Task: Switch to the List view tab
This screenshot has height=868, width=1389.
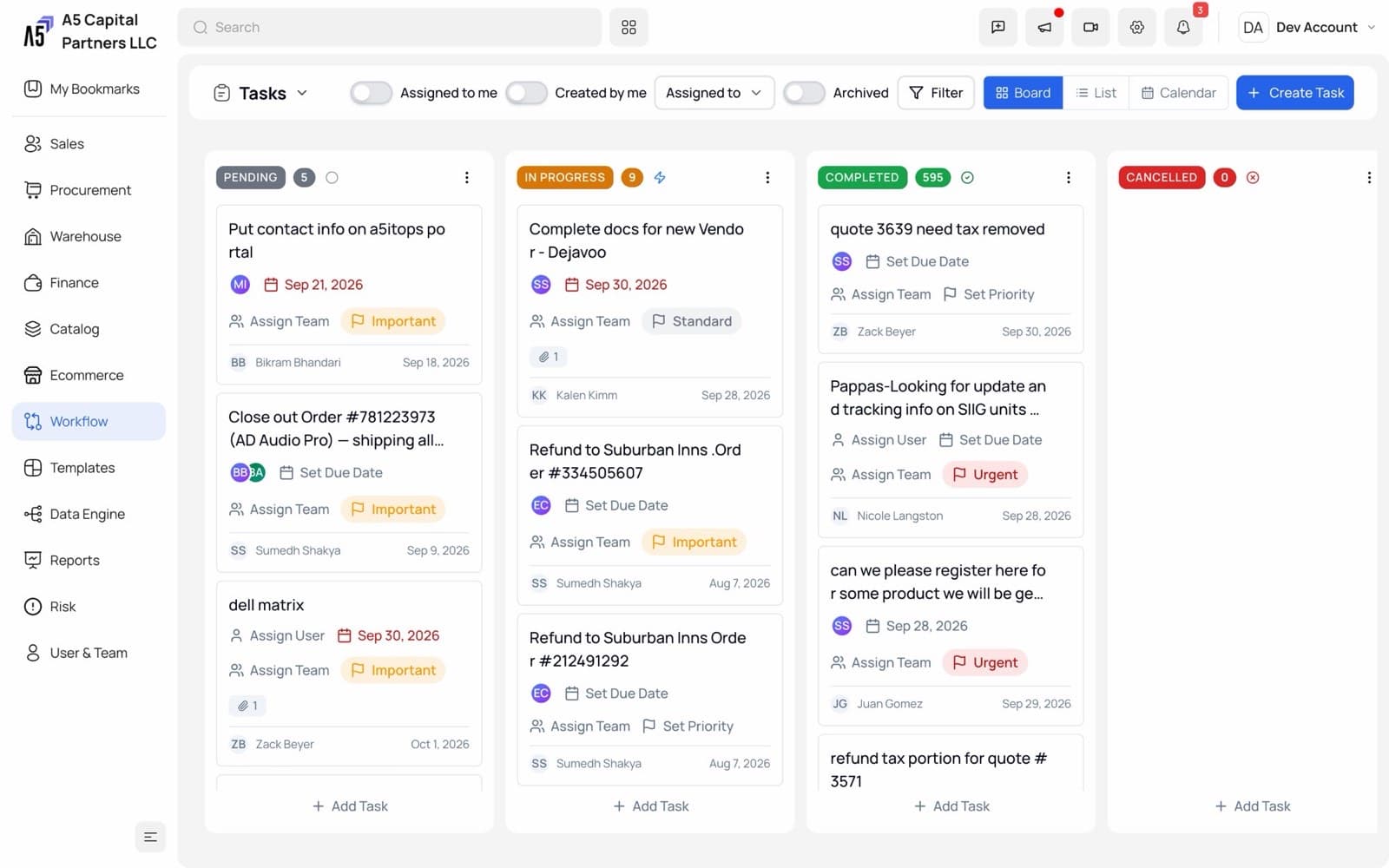Action: coord(1096,93)
